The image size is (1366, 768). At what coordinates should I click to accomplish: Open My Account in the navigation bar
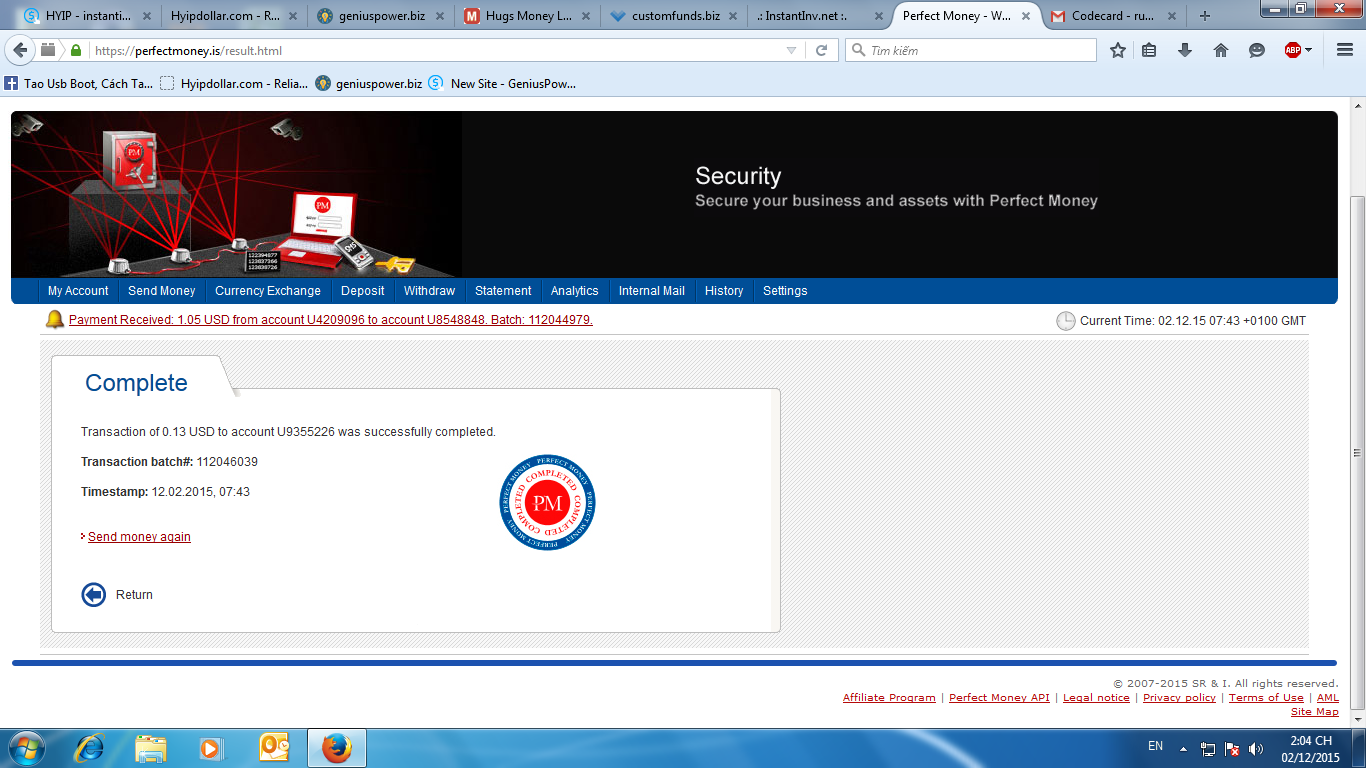(78, 291)
